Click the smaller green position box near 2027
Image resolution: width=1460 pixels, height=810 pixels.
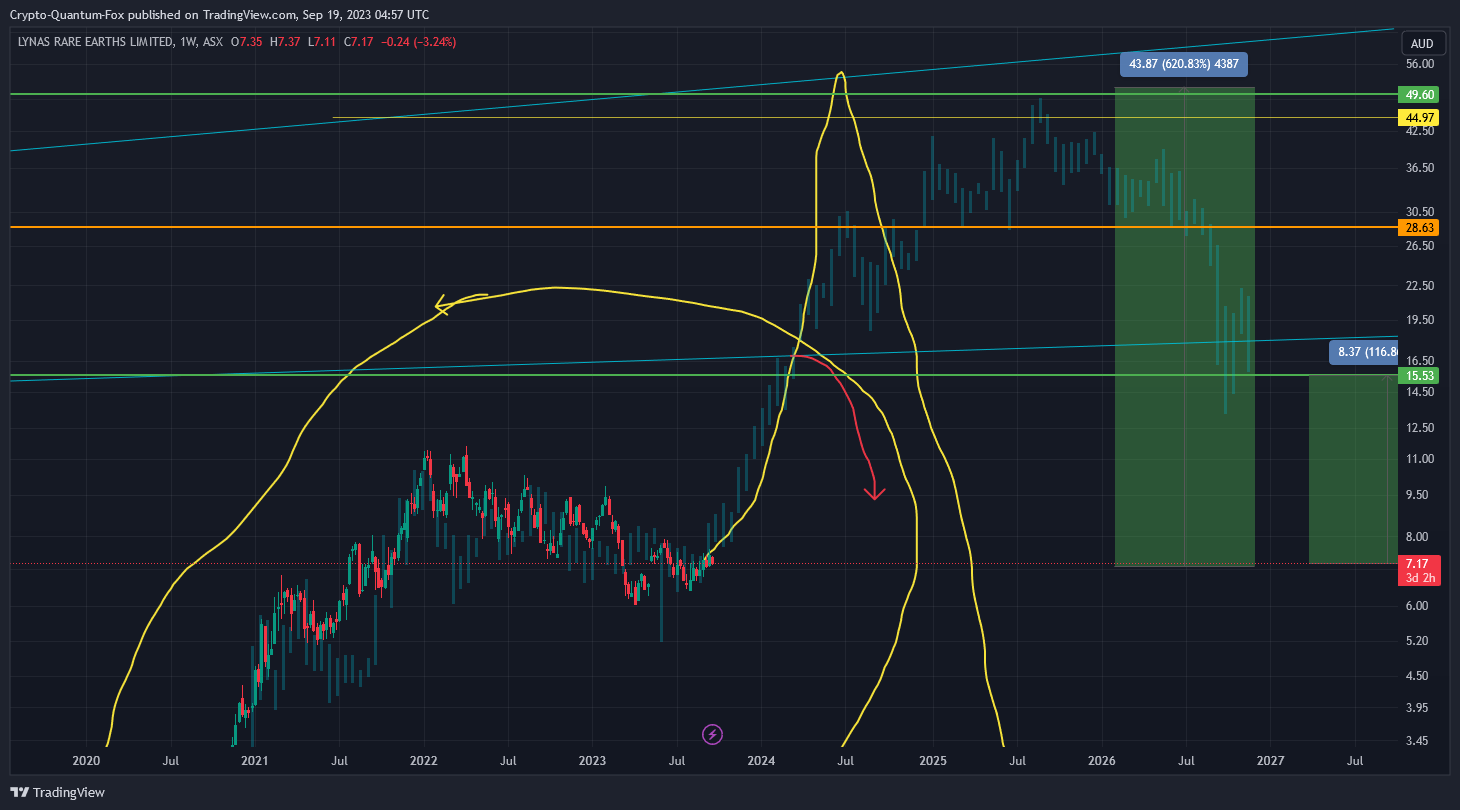click(x=1352, y=470)
